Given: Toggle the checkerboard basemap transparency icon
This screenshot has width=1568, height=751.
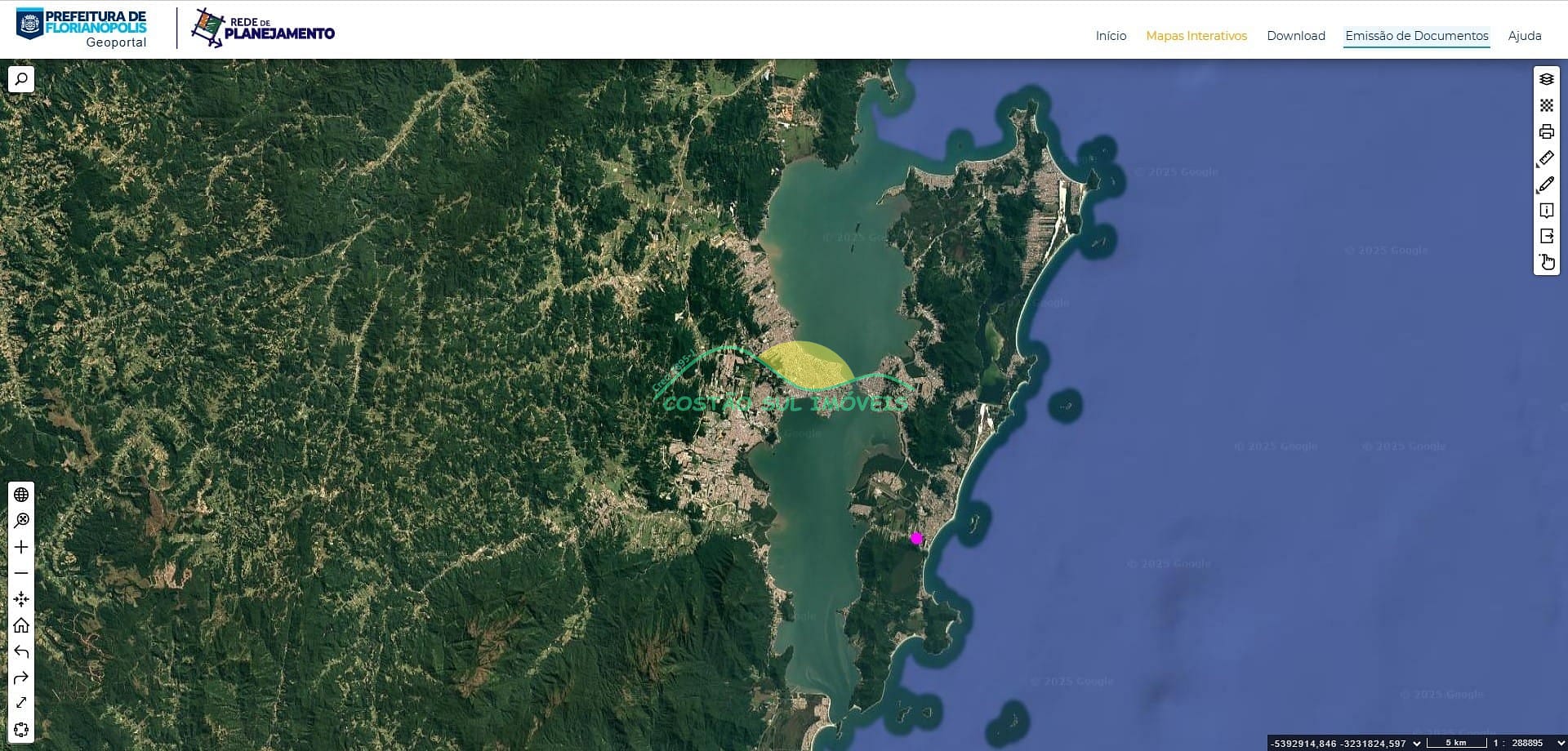Looking at the screenshot, I should point(1546,105).
